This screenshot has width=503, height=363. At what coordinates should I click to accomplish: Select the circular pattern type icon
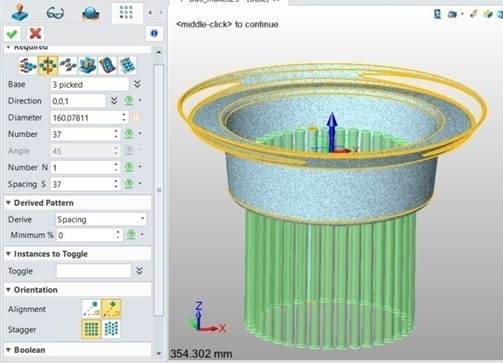click(x=48, y=65)
